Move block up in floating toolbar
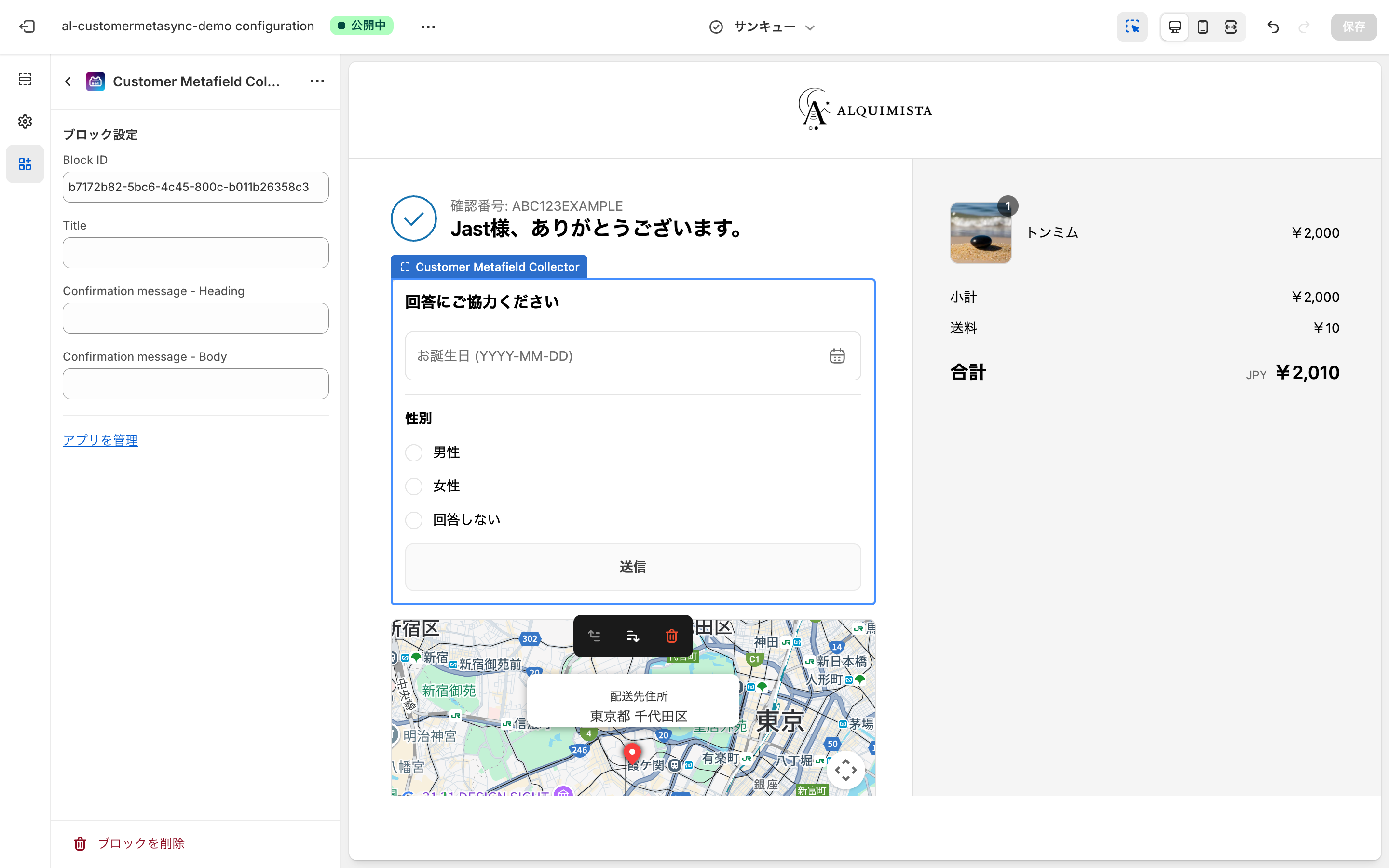 pos(595,636)
